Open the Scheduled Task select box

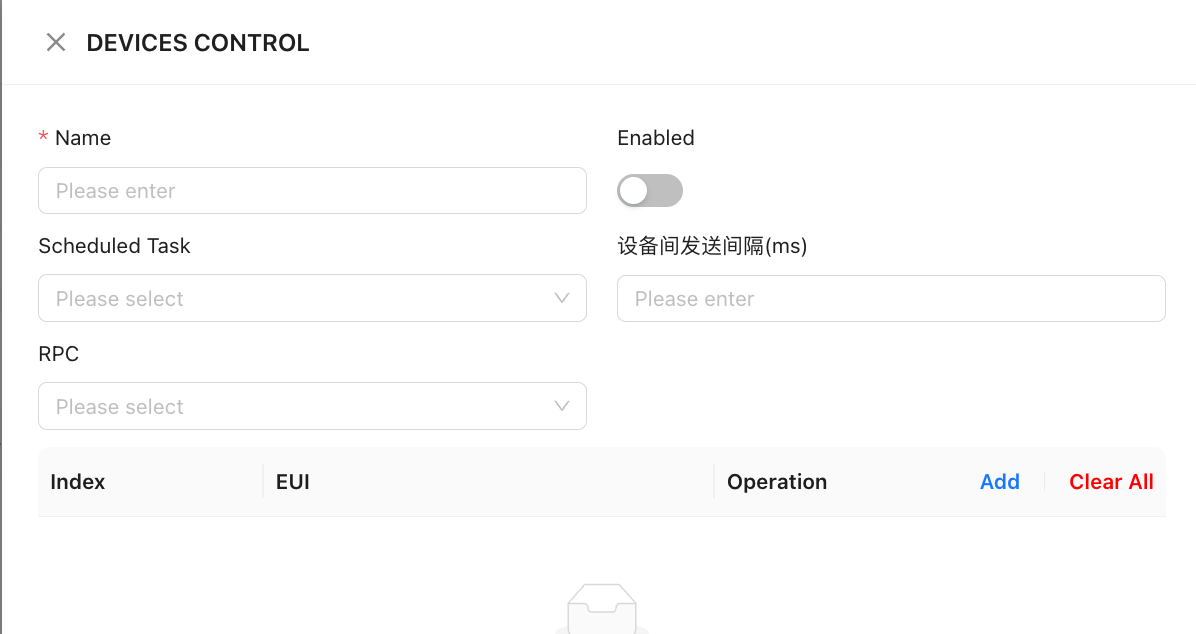point(300,298)
